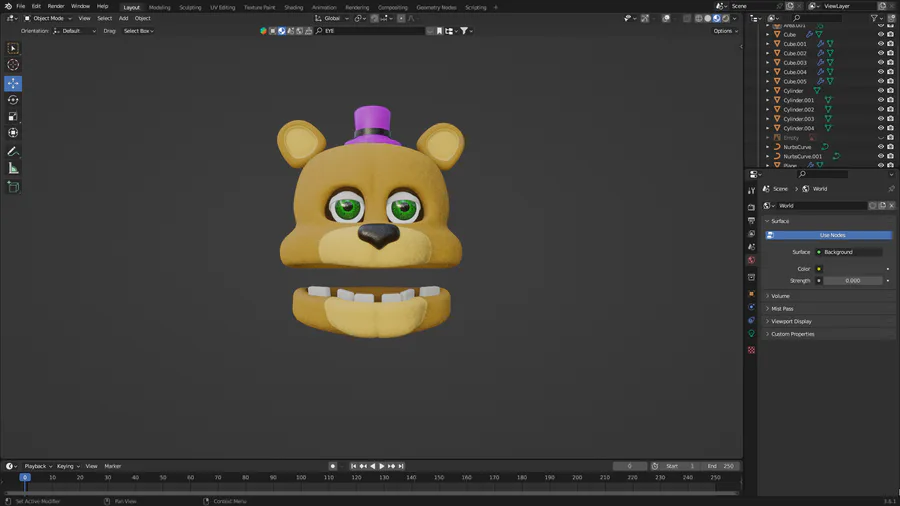This screenshot has height=506, width=900.
Task: Switch to rendered viewport shading
Action: click(726, 18)
